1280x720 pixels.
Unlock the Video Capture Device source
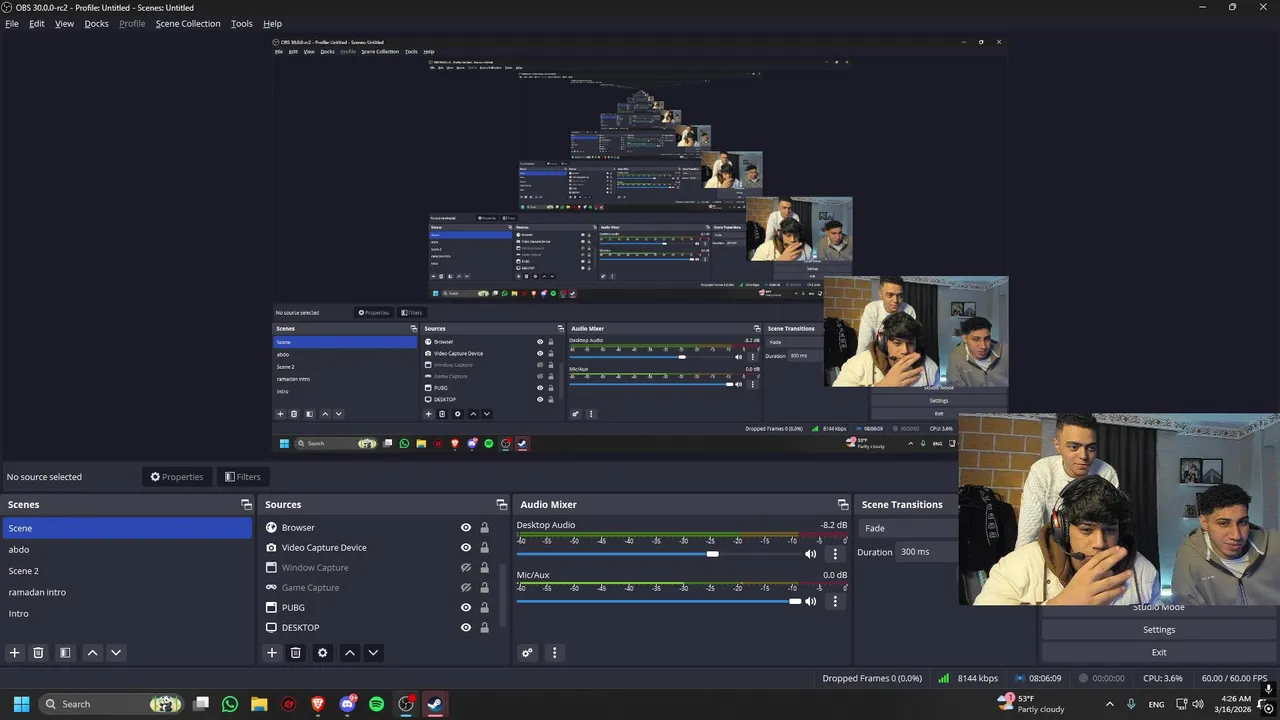tap(485, 548)
